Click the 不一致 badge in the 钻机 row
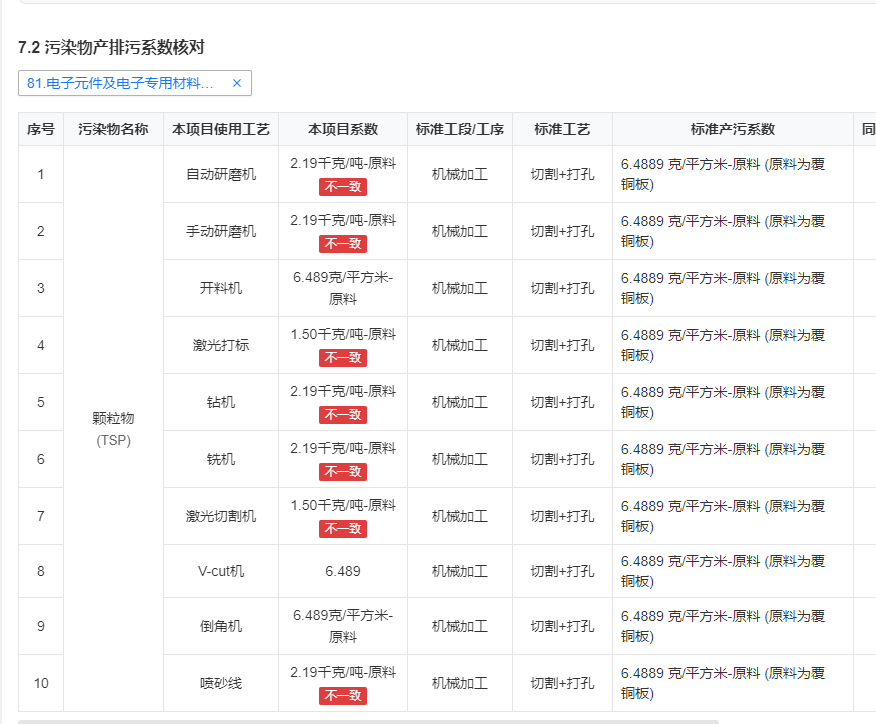876x724 pixels. tap(343, 415)
